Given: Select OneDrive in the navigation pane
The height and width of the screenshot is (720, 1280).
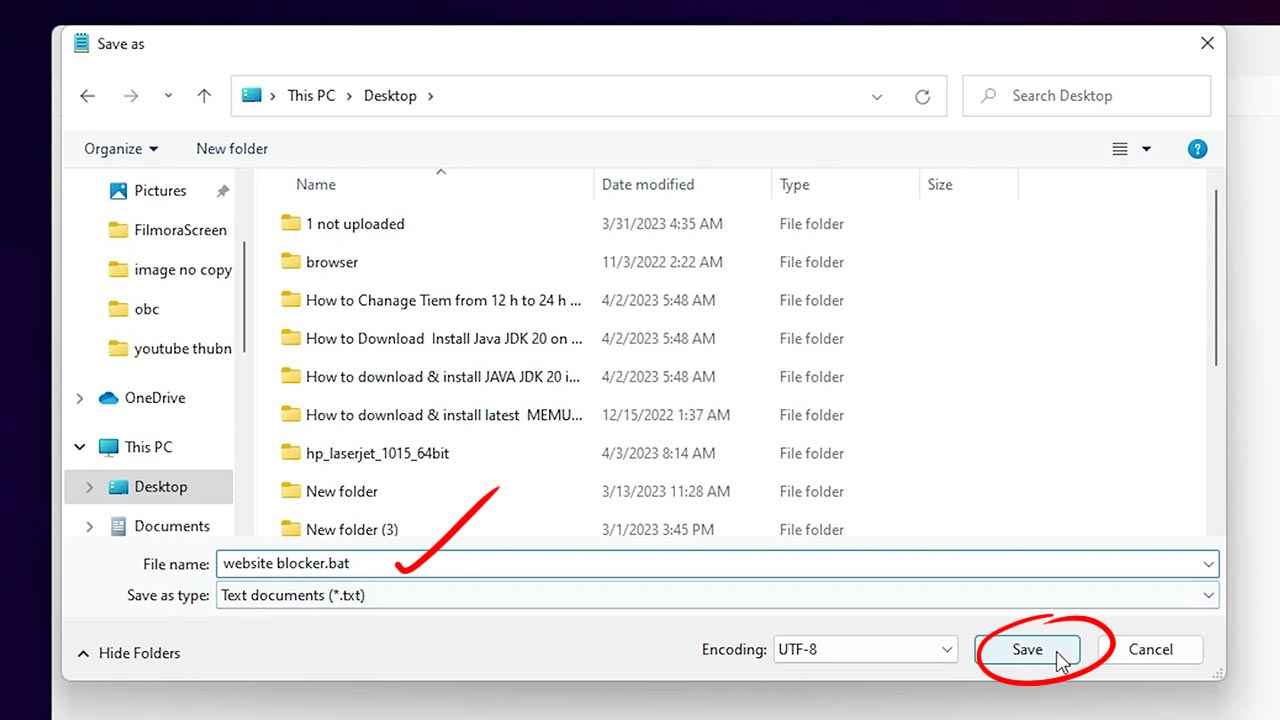Looking at the screenshot, I should coord(154,398).
